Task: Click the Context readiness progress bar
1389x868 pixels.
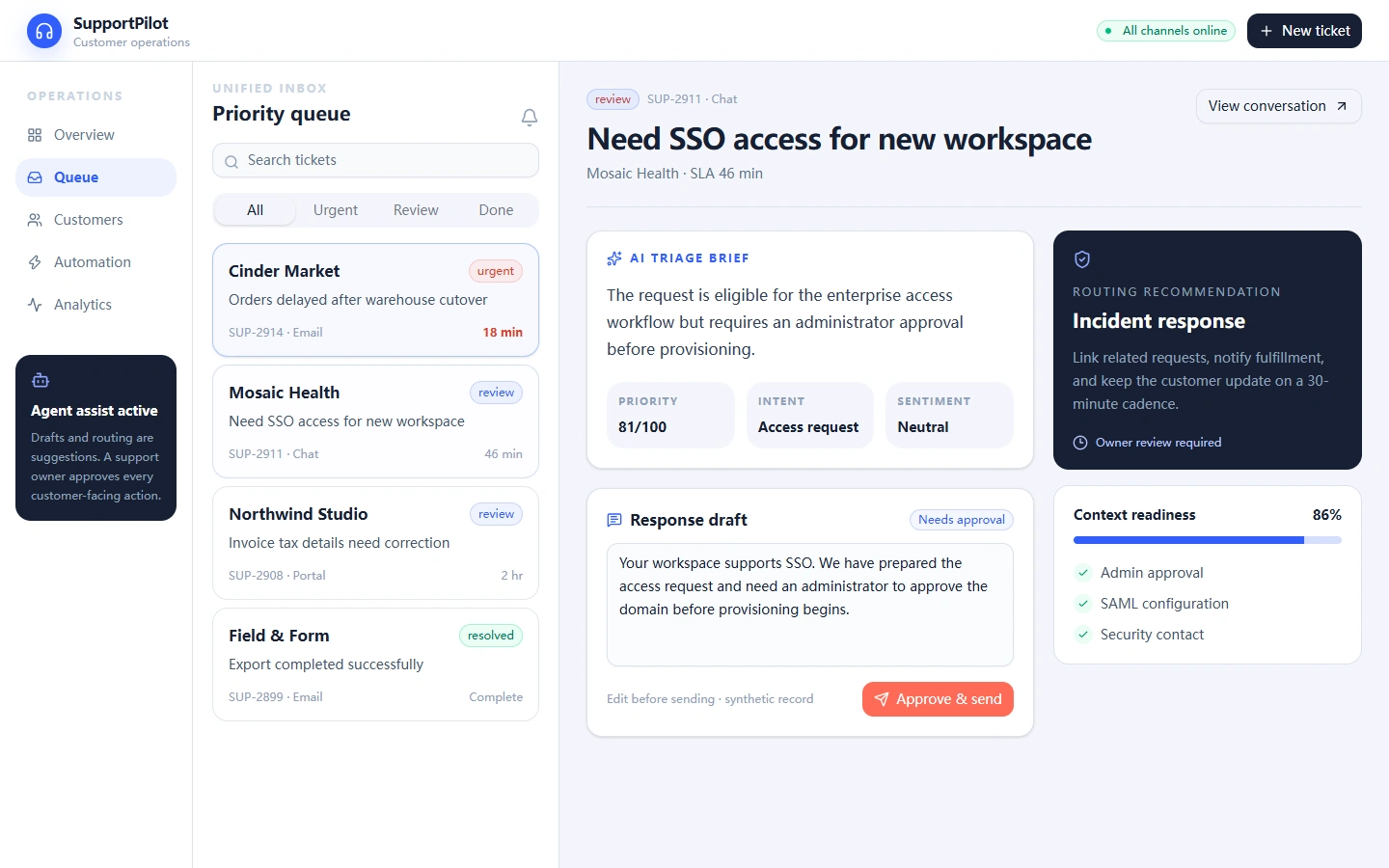Action: (x=1208, y=540)
